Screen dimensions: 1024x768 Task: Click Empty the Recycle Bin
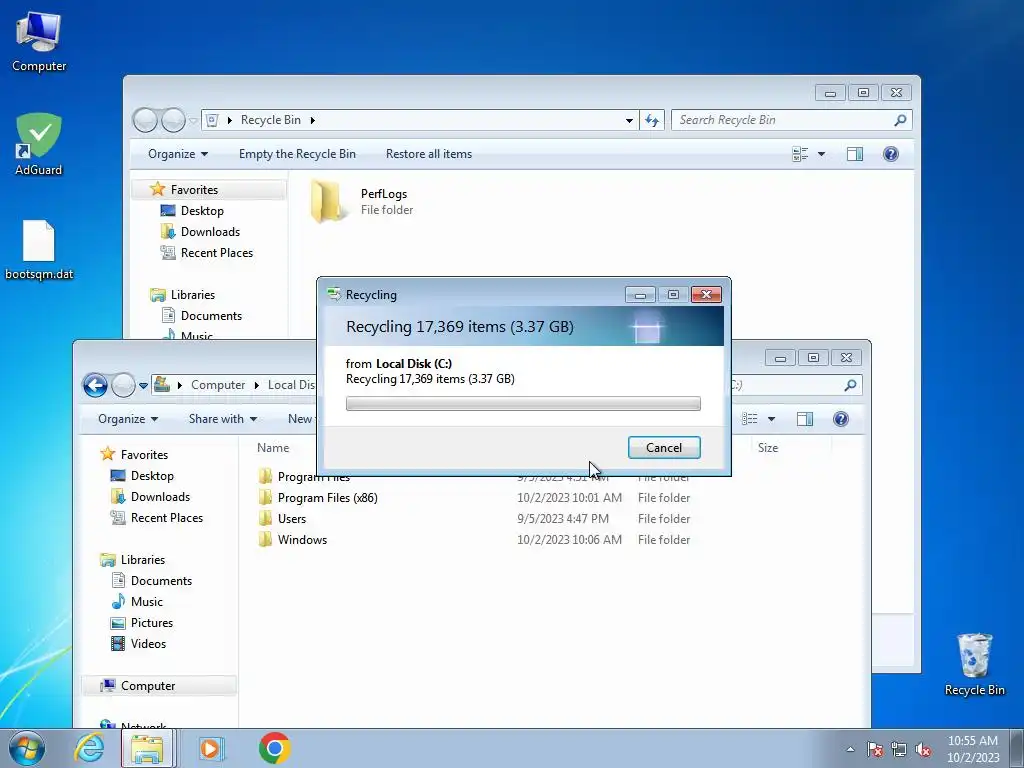pyautogui.click(x=297, y=154)
